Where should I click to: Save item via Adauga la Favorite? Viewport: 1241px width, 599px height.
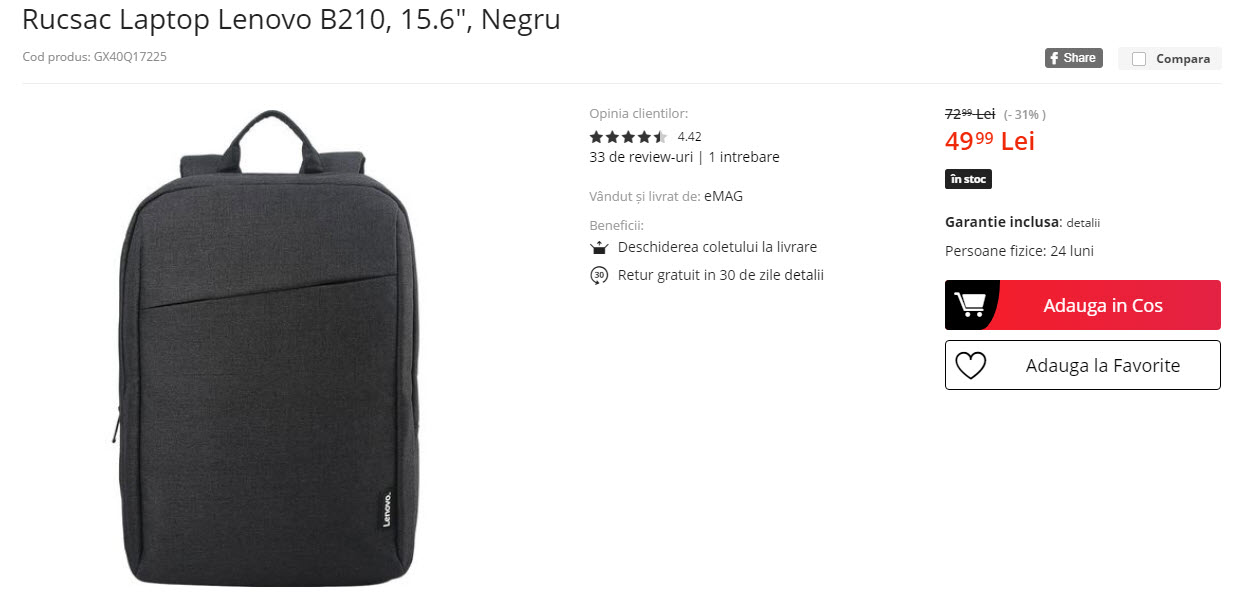click(1082, 365)
